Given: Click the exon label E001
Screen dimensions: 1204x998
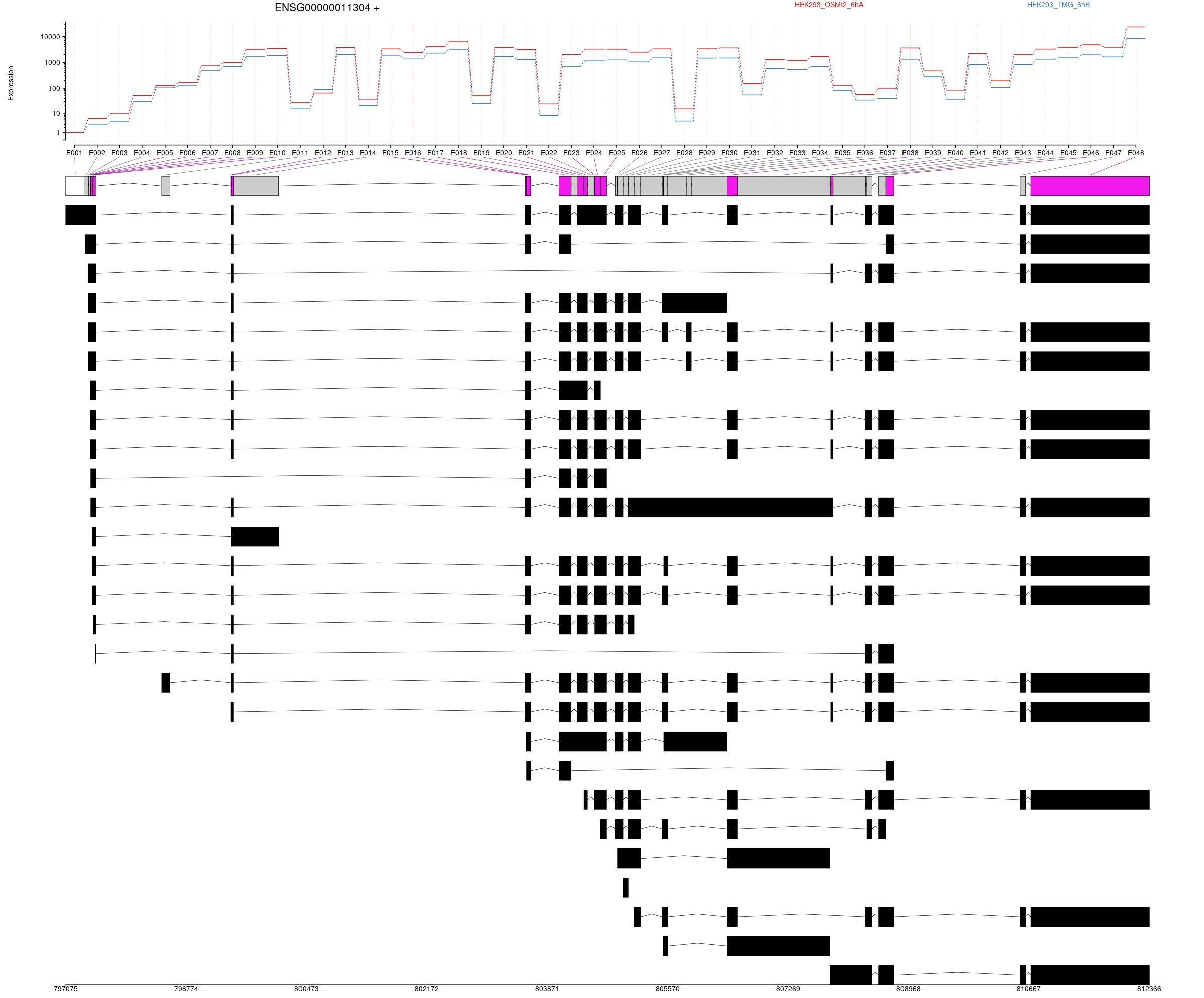Looking at the screenshot, I should 75,153.
